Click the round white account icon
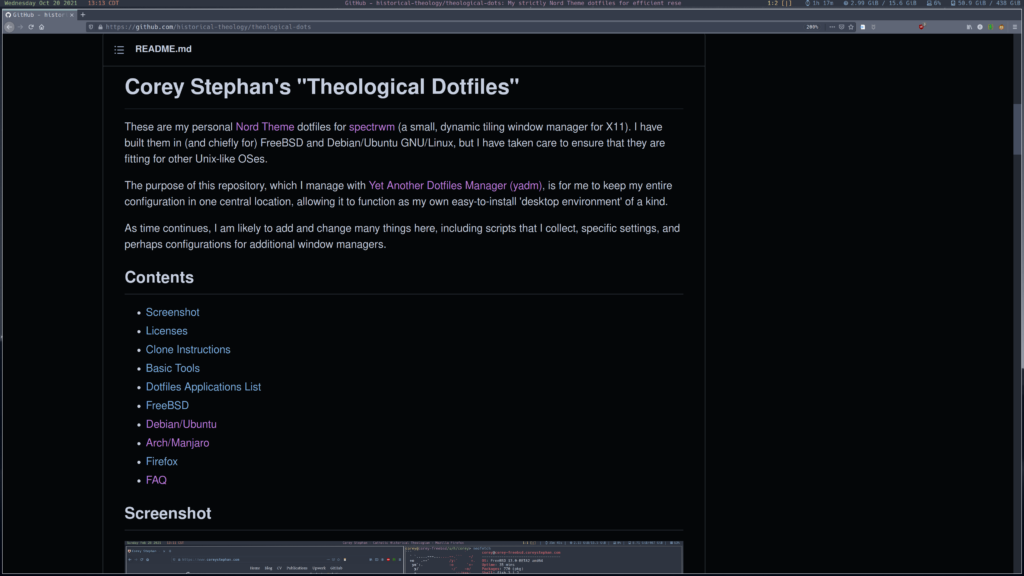 click(980, 27)
